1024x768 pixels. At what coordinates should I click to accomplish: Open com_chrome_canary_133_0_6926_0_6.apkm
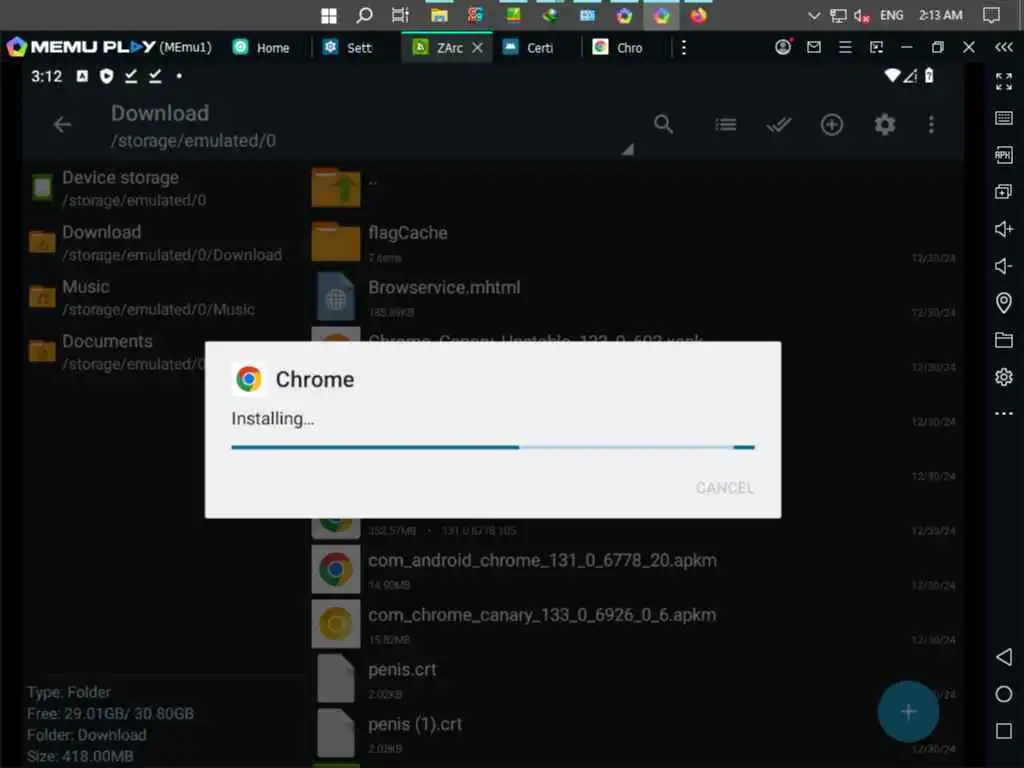(633, 624)
